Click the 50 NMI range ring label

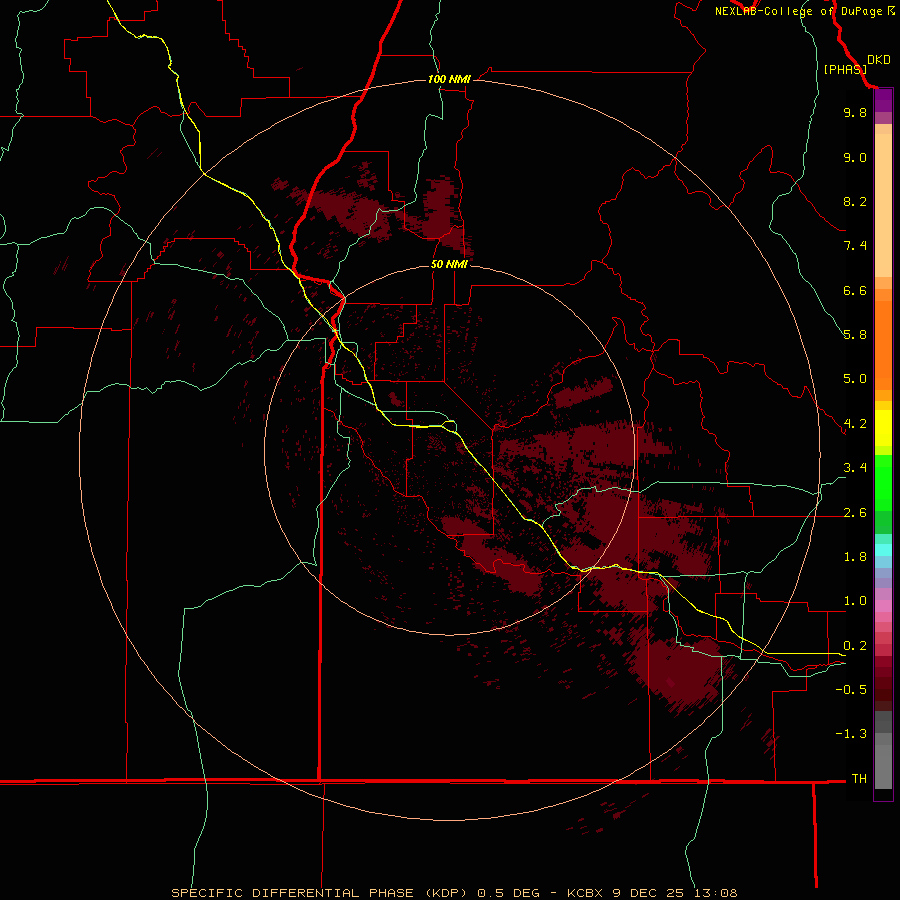coord(449,264)
